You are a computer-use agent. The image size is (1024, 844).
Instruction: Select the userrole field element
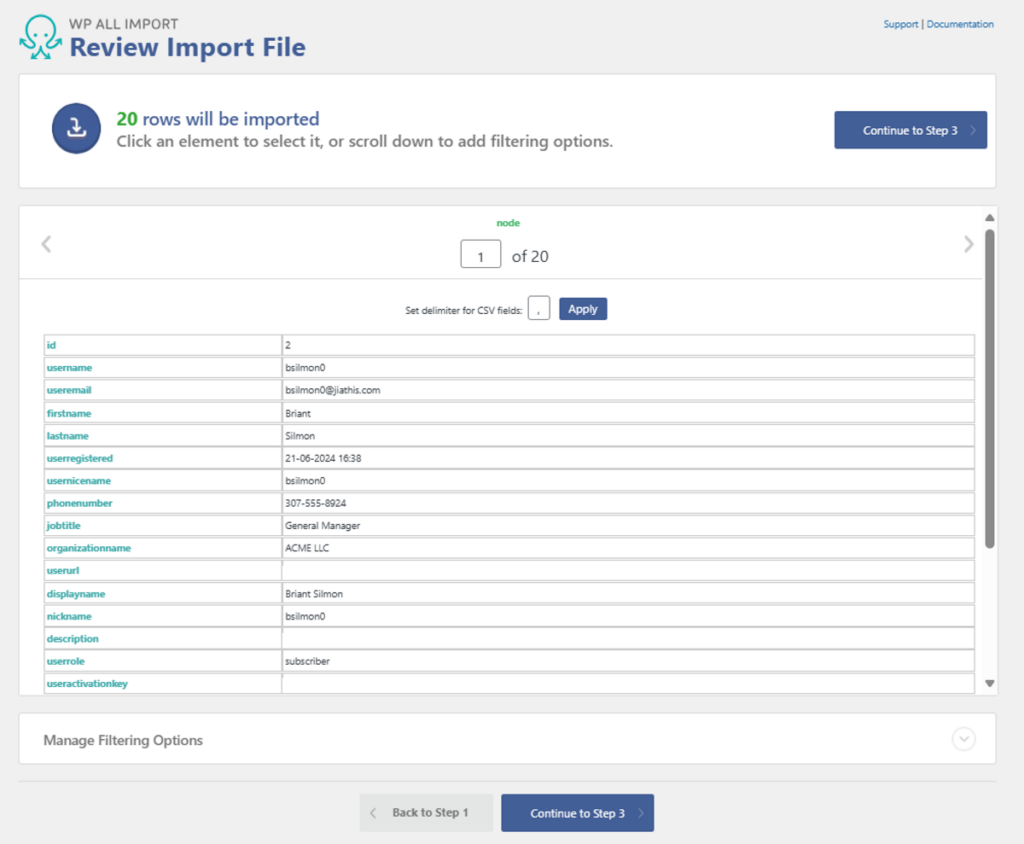pyautogui.click(x=65, y=661)
